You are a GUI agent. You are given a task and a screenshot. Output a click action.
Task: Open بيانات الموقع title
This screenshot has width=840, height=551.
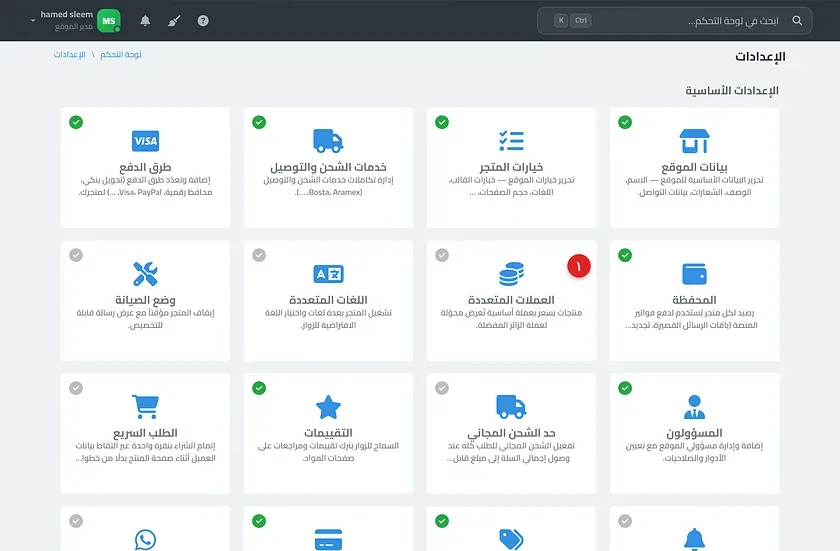tap(694, 167)
